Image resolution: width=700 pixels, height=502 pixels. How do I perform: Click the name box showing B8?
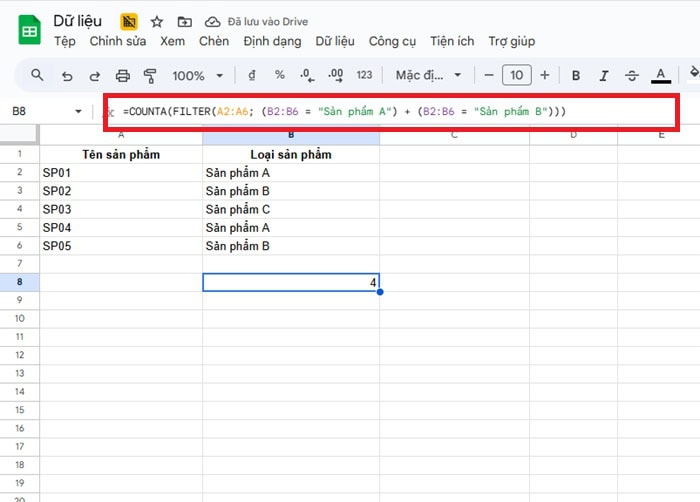point(19,111)
